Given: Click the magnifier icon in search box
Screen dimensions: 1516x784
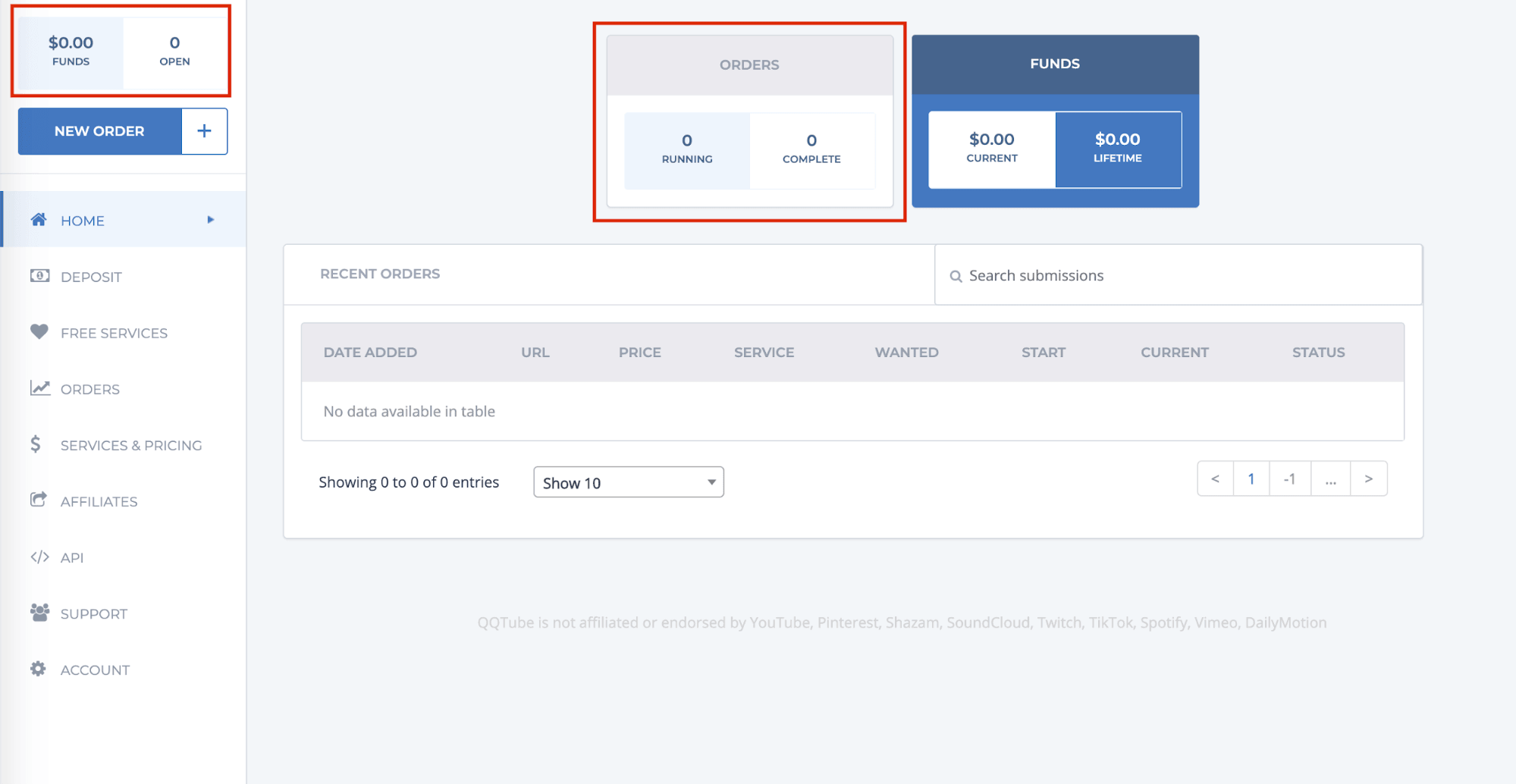Looking at the screenshot, I should click(956, 277).
